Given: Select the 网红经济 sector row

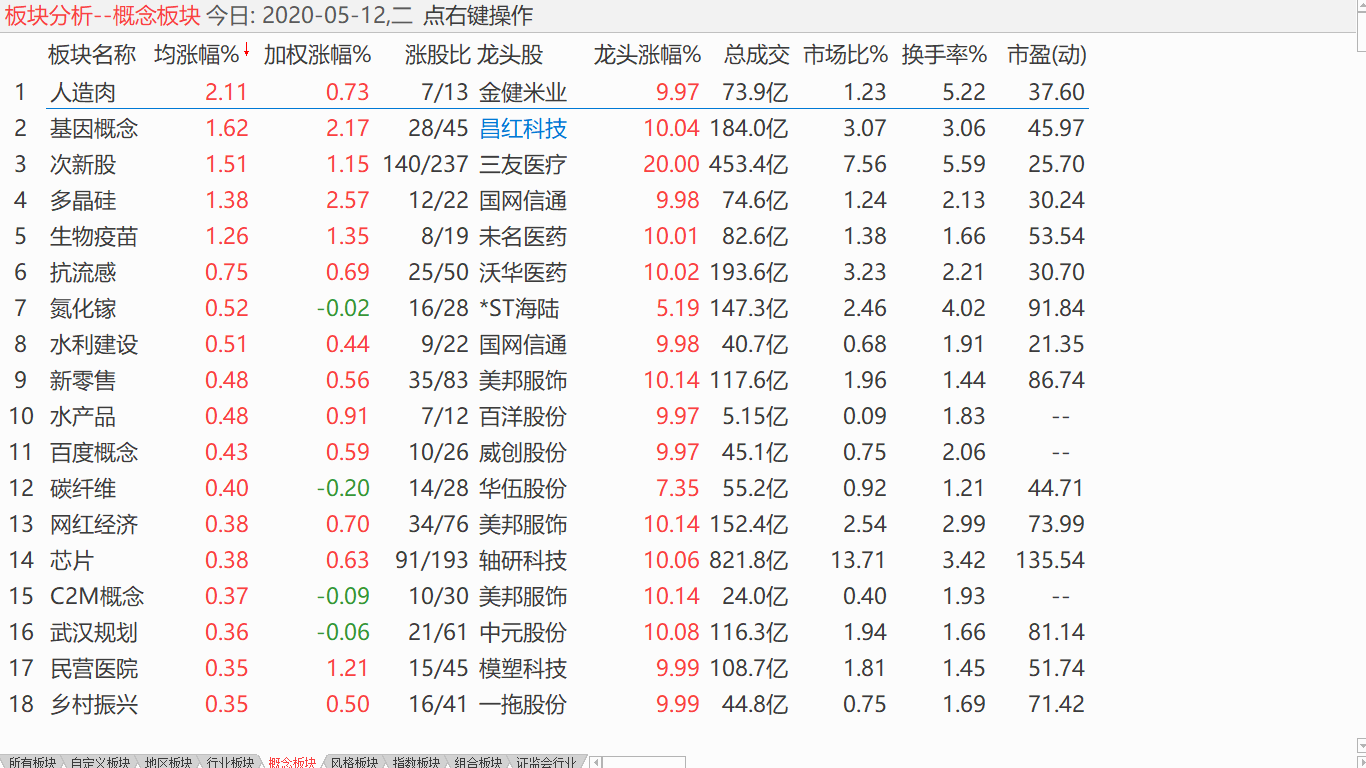Looking at the screenshot, I should tap(546, 524).
